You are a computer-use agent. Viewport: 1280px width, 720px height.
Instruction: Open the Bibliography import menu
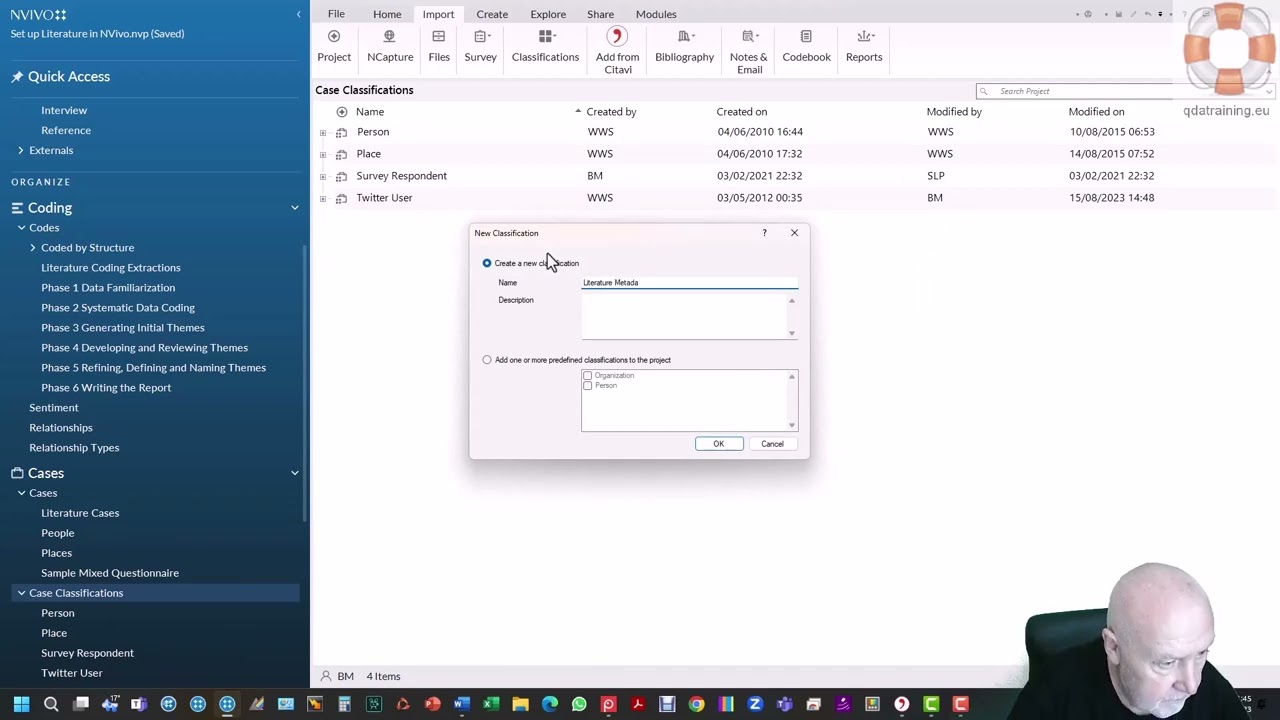pyautogui.click(x=684, y=46)
